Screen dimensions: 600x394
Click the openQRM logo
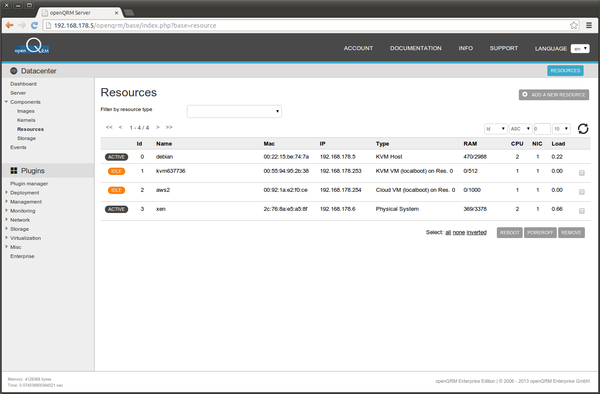pos(32,46)
